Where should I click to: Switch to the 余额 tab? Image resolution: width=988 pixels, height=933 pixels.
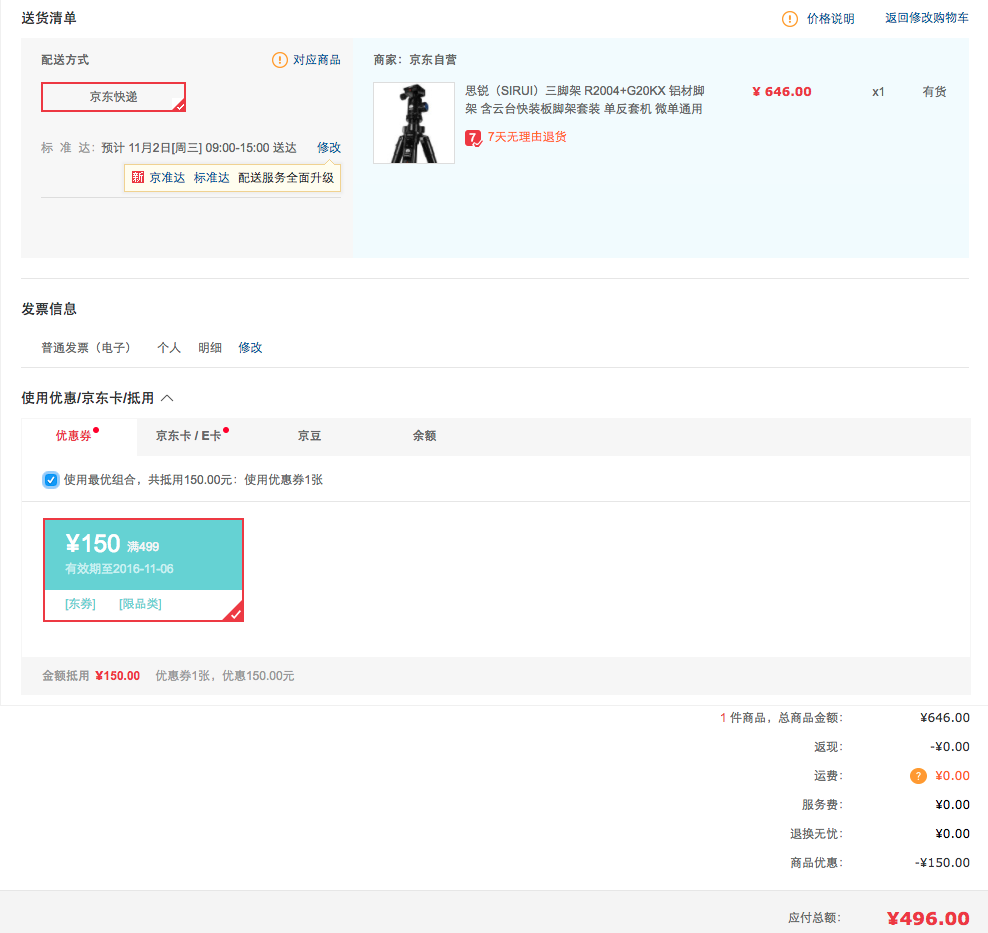click(x=424, y=436)
